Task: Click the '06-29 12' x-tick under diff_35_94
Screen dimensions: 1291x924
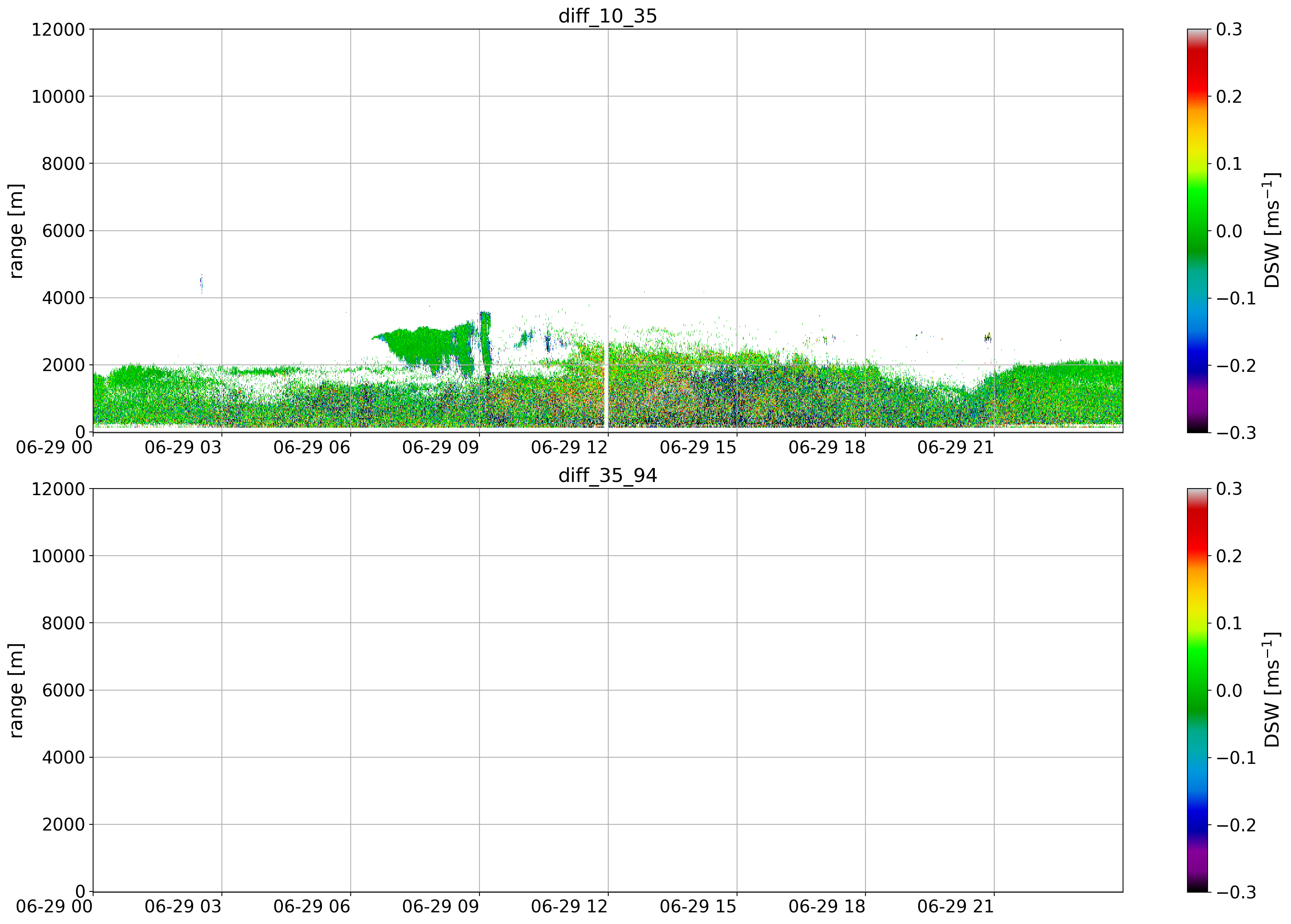Action: point(569,907)
